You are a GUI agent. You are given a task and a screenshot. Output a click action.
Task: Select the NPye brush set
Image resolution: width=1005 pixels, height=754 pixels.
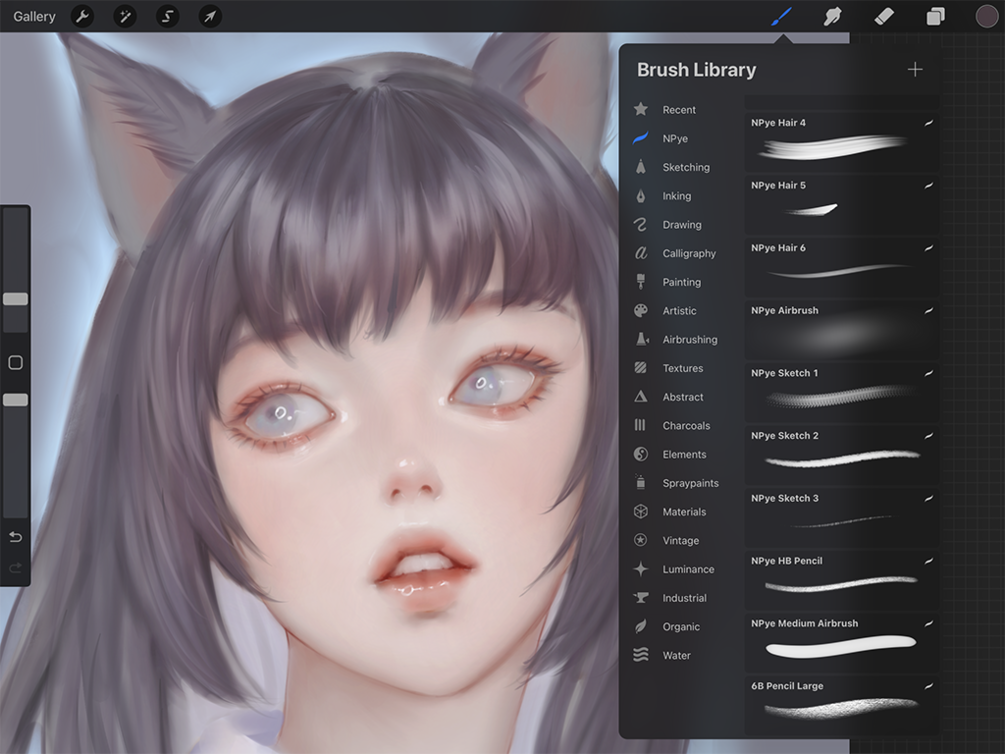pos(681,138)
